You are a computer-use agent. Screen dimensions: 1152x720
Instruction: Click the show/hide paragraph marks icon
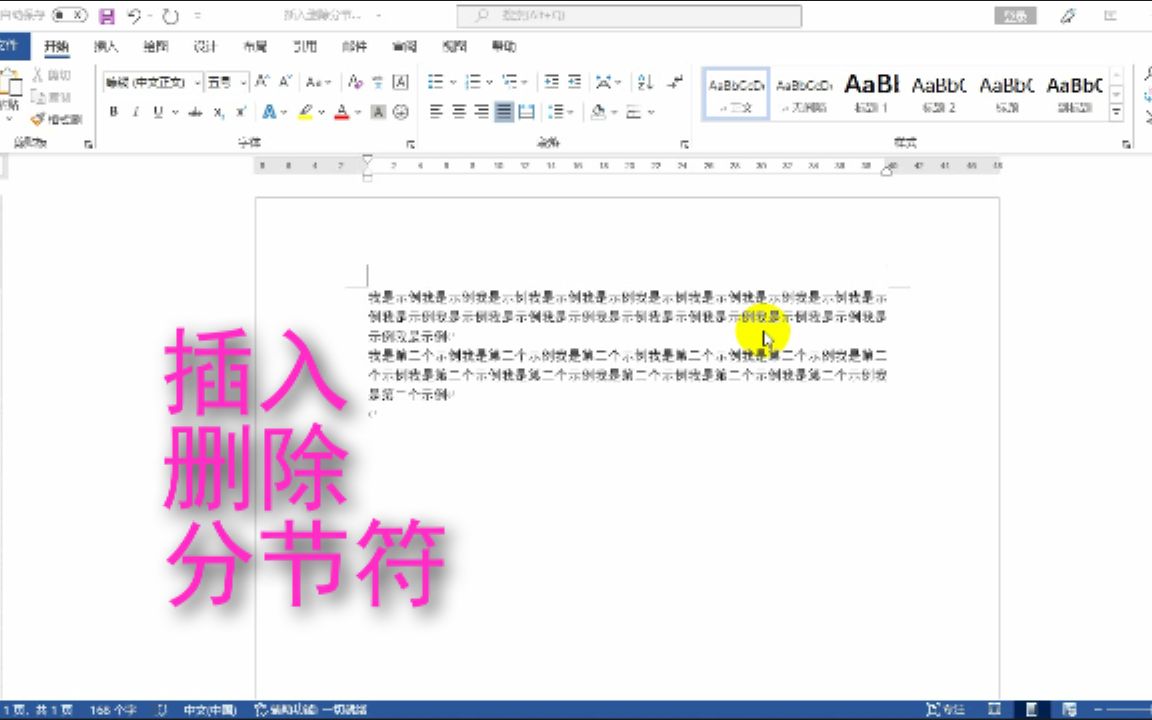coord(673,81)
